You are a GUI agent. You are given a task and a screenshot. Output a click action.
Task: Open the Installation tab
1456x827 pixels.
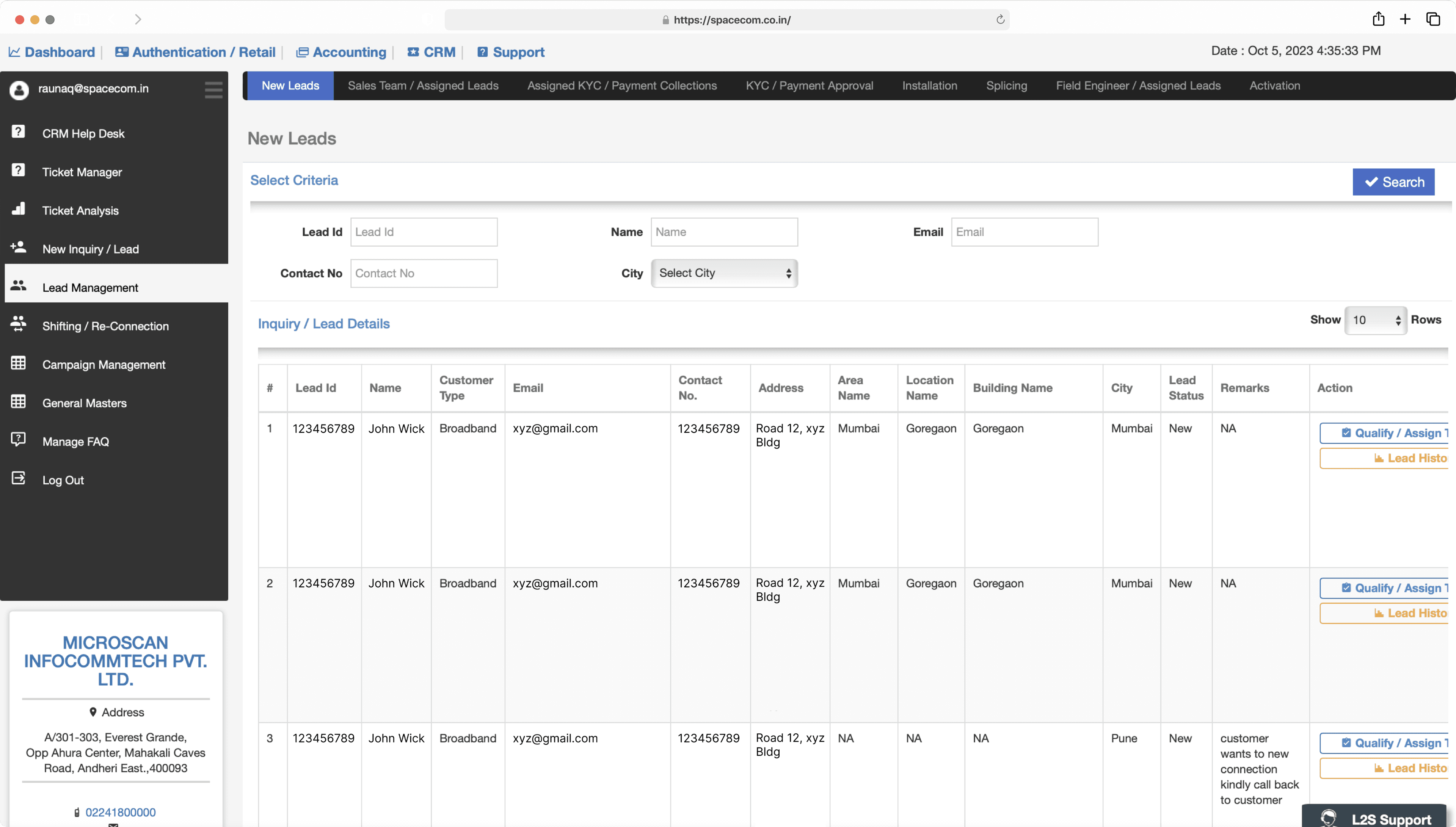click(929, 86)
